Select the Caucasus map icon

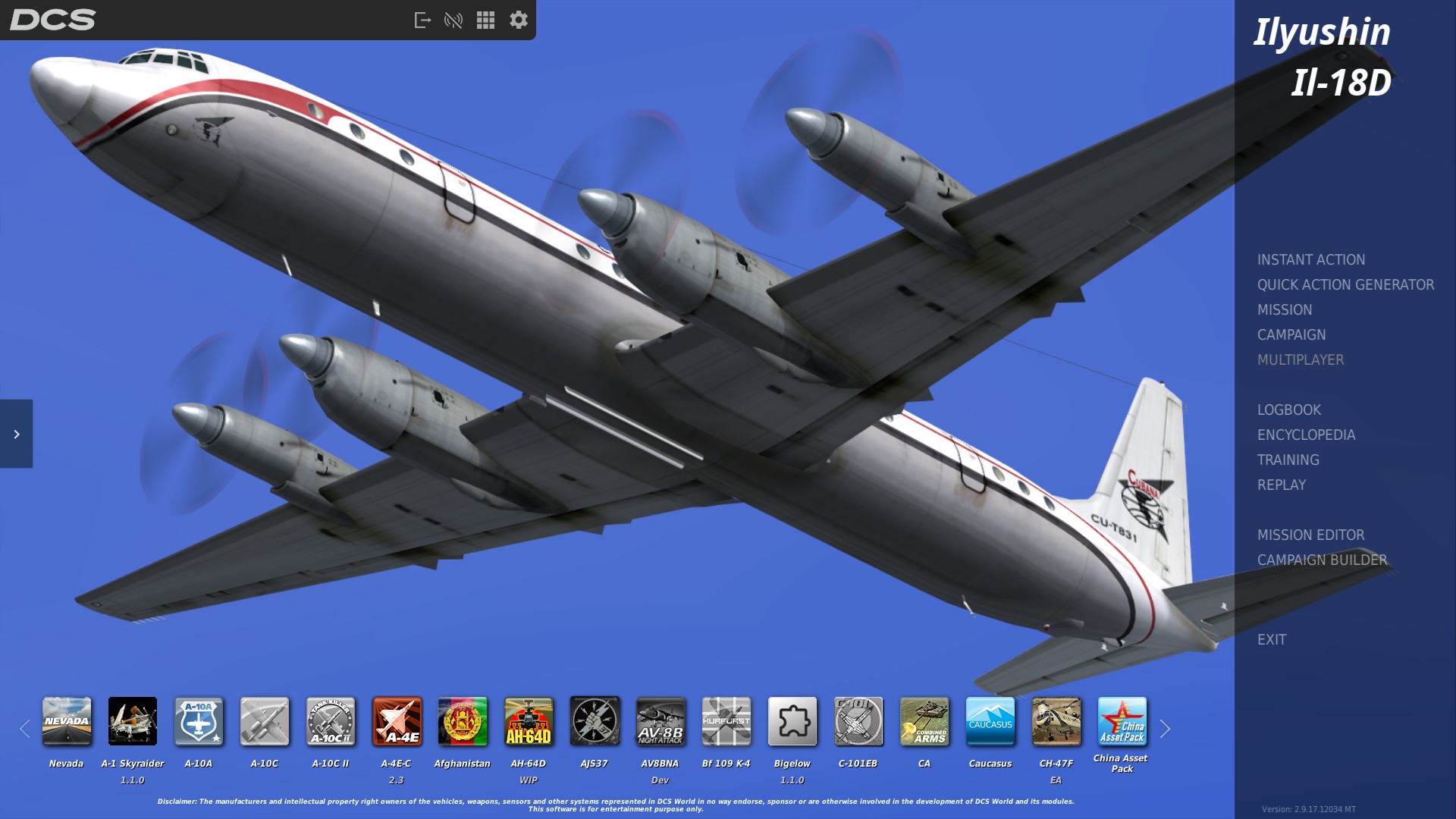click(990, 721)
